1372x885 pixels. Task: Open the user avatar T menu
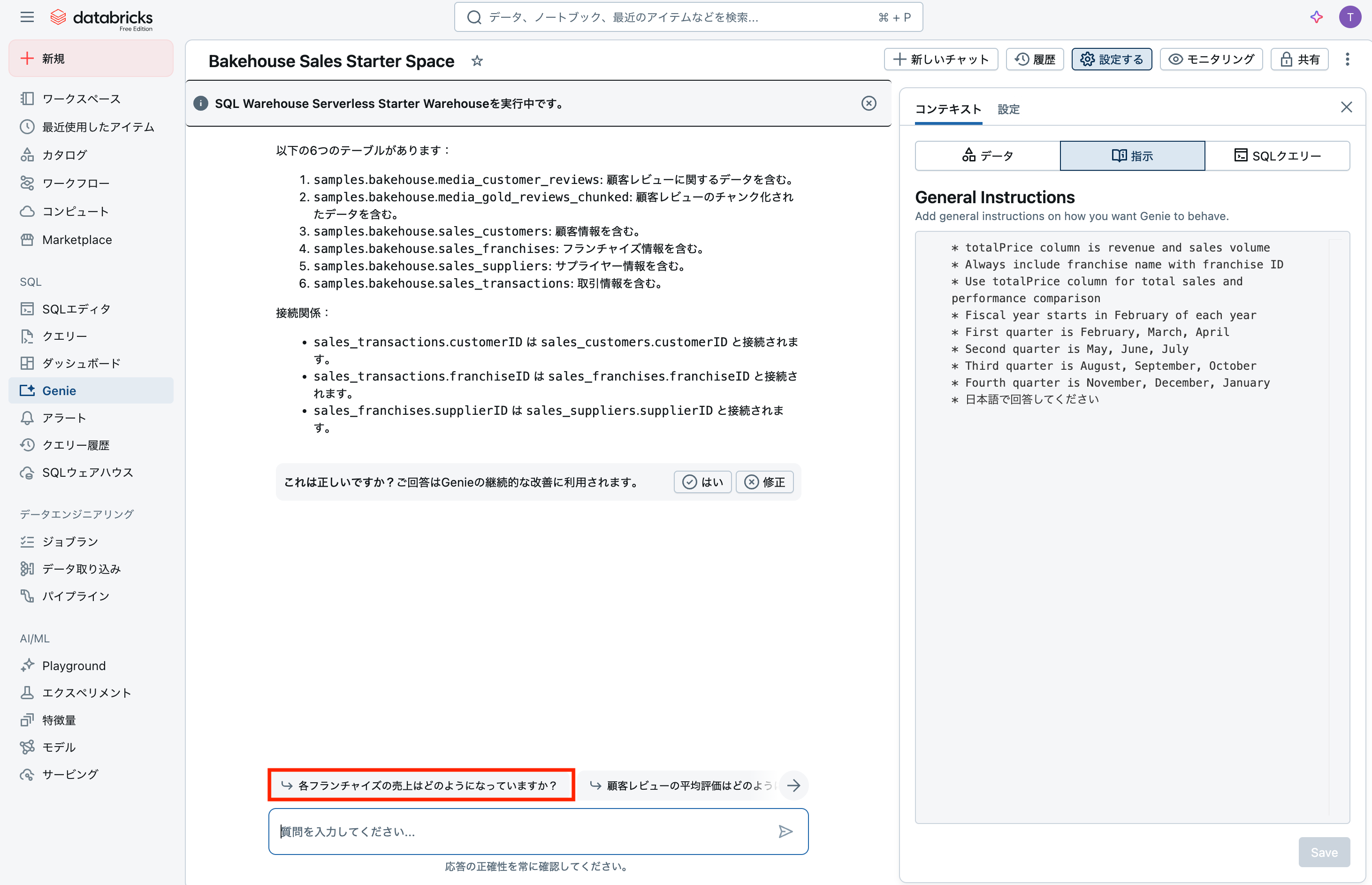click(x=1349, y=17)
